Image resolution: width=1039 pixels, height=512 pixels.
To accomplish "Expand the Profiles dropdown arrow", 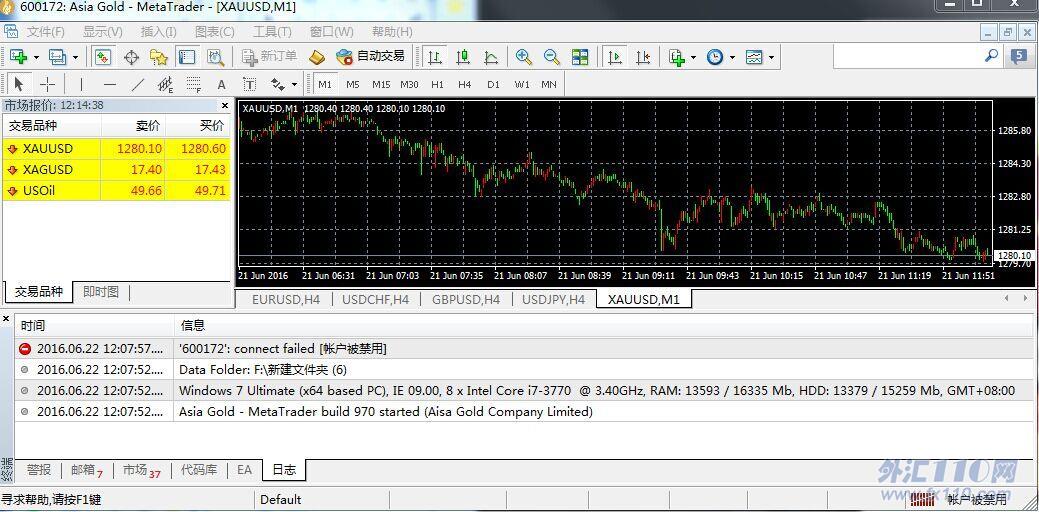I will click(75, 58).
